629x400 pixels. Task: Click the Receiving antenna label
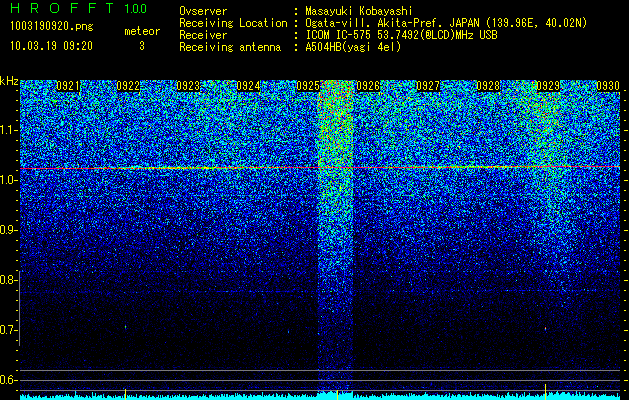[x=230, y=47]
